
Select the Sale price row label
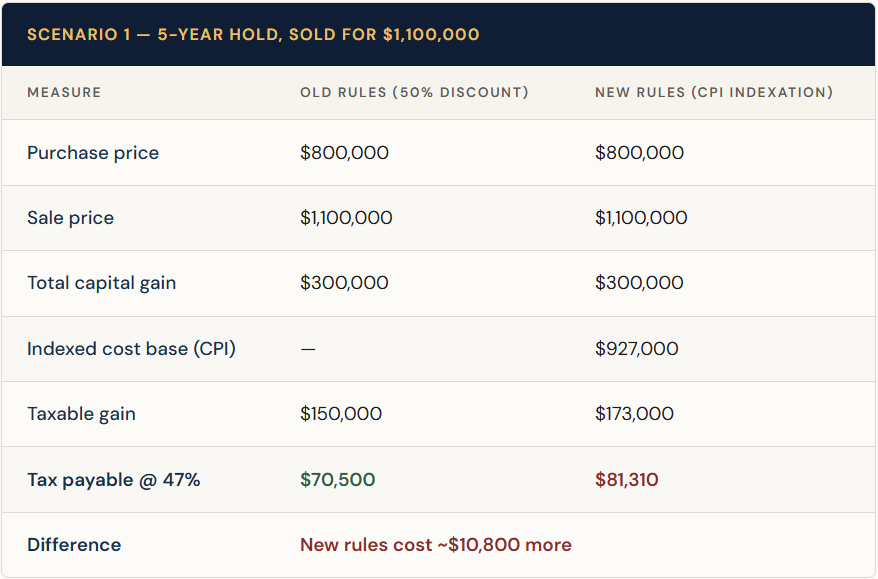[x=71, y=217]
